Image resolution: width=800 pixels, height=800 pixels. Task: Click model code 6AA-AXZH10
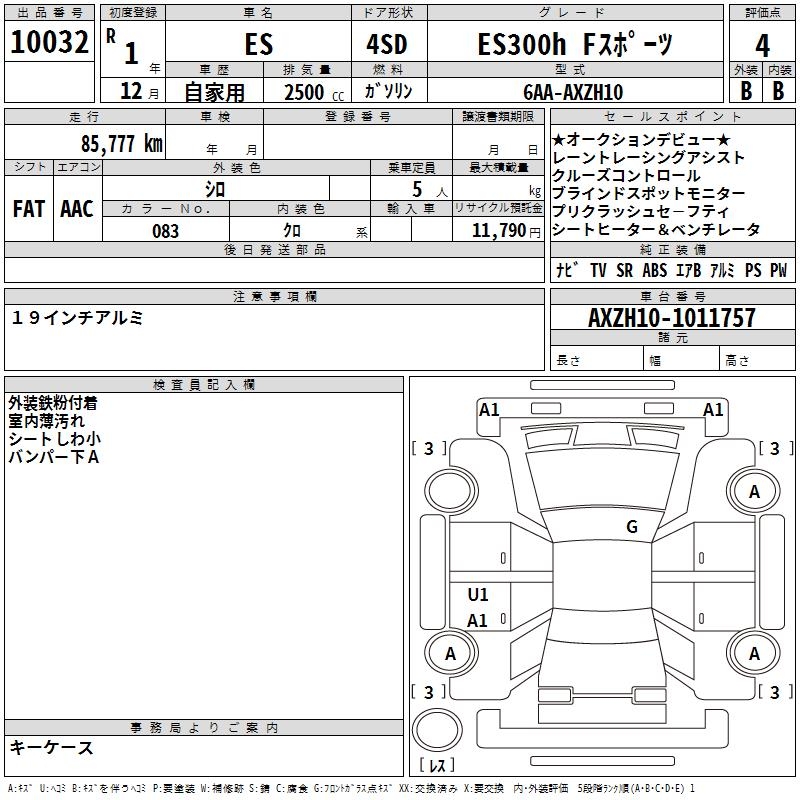[573, 92]
